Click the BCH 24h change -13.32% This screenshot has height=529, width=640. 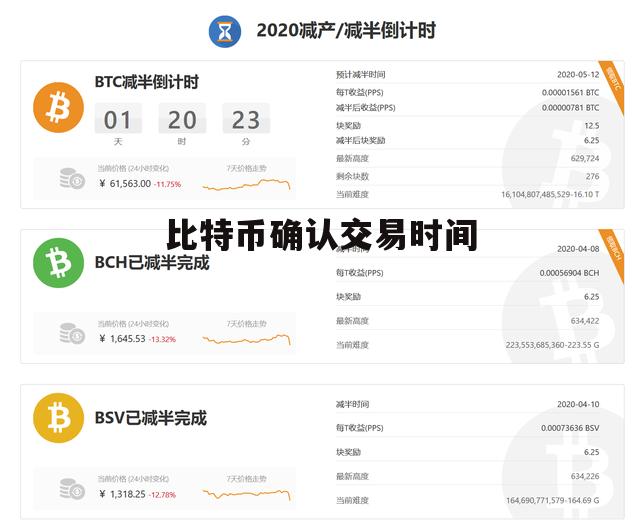pos(162,340)
